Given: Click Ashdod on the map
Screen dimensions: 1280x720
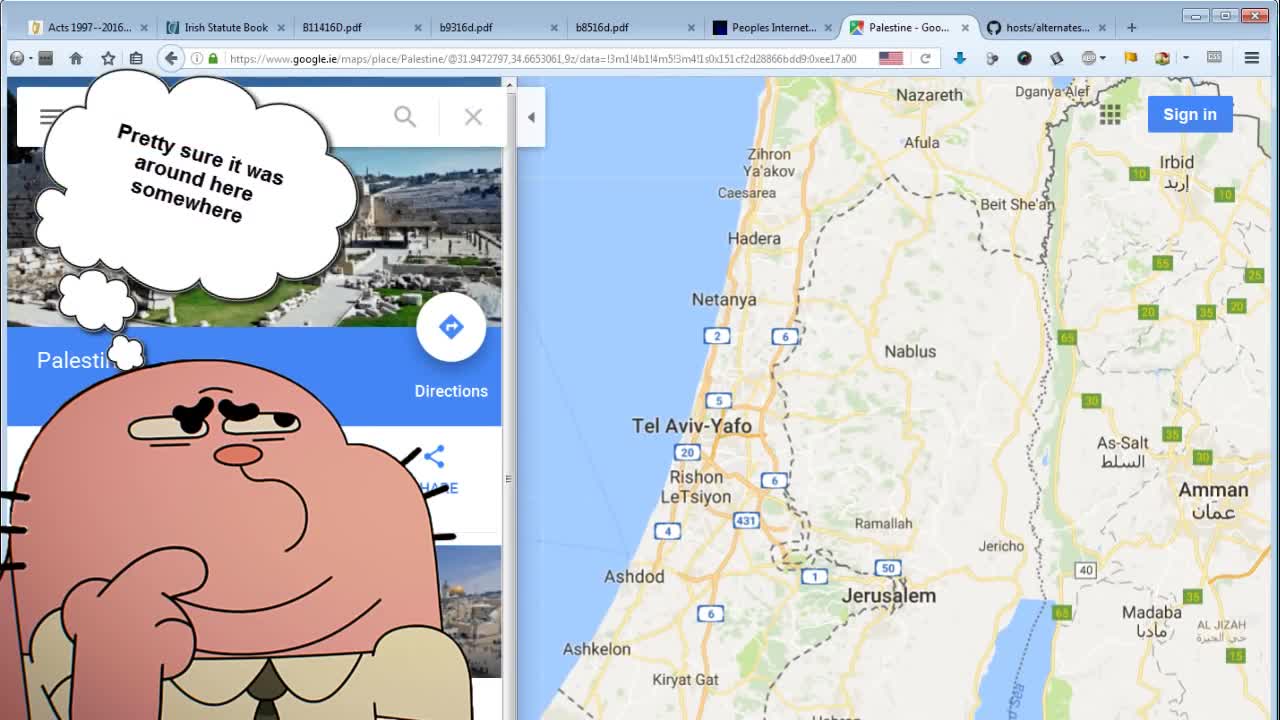Looking at the screenshot, I should click(634, 576).
